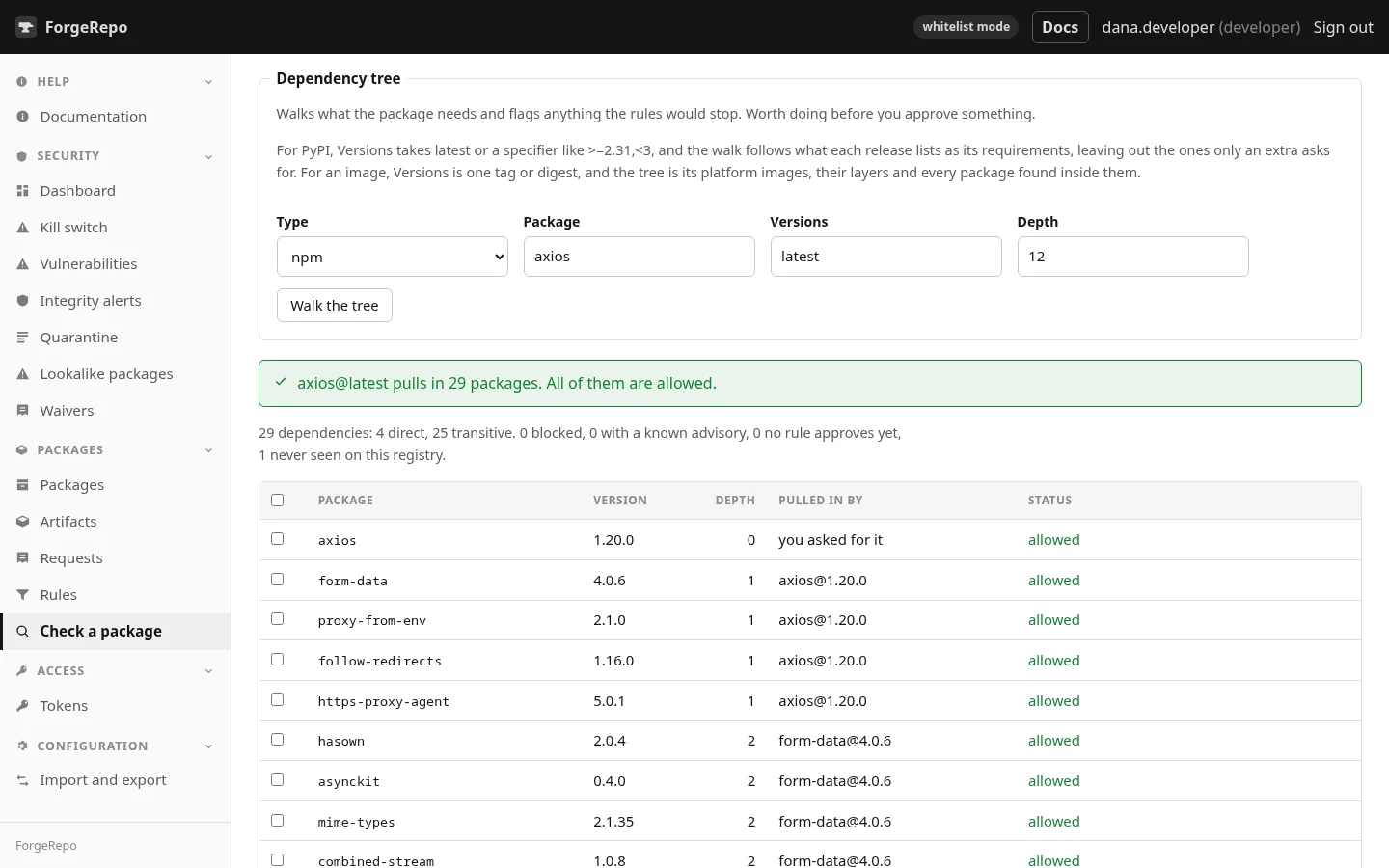Click the STATUS column header
This screenshot has height=868, width=1389.
(x=1050, y=501)
